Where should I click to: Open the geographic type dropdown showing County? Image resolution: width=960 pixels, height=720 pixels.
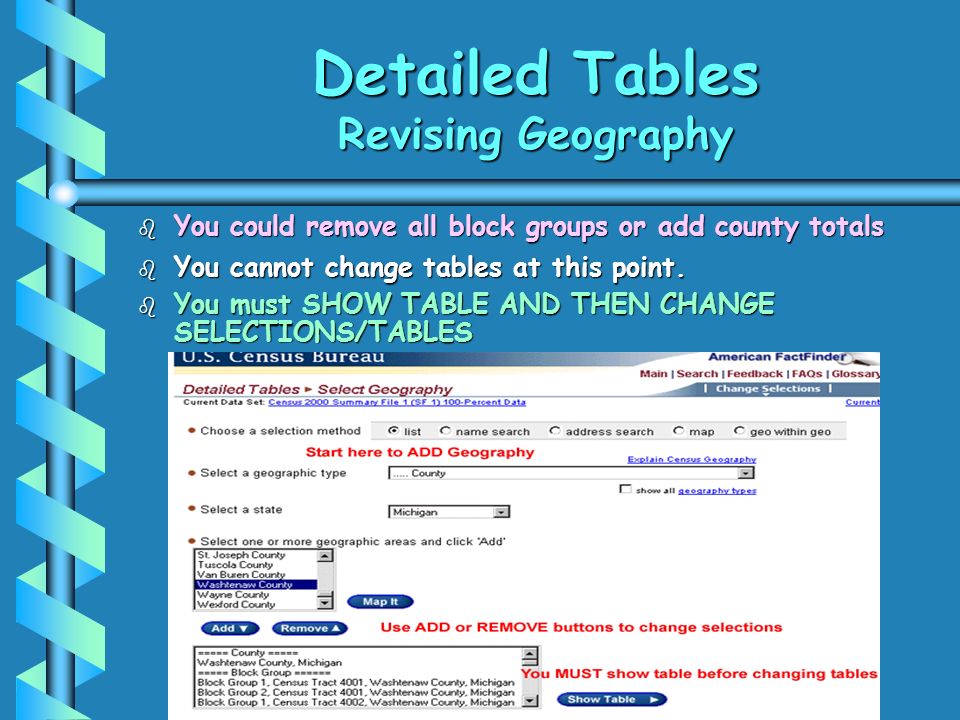coord(571,473)
